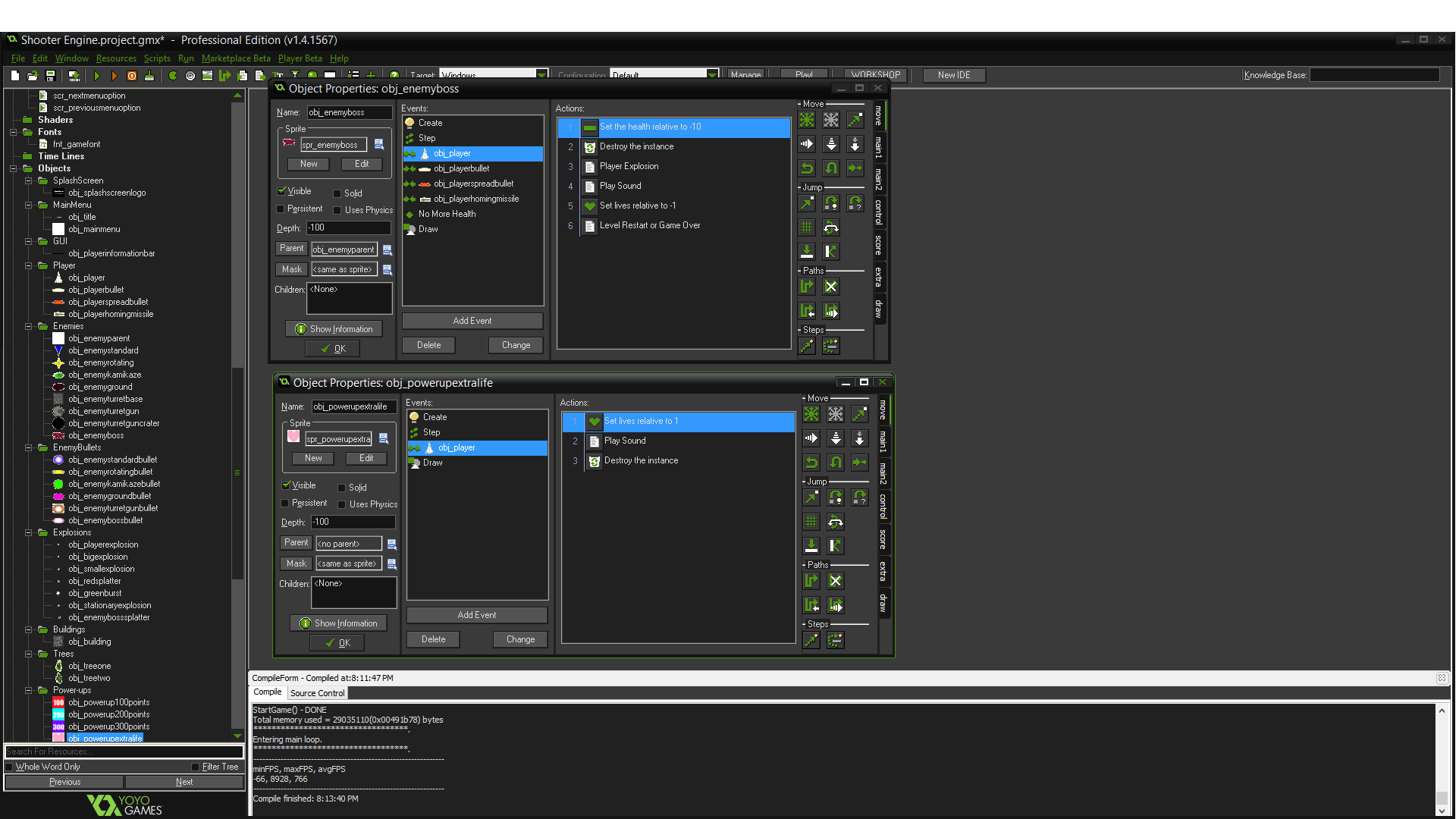Open the Resources menu
Viewport: 1456px width, 819px height.
click(x=115, y=58)
